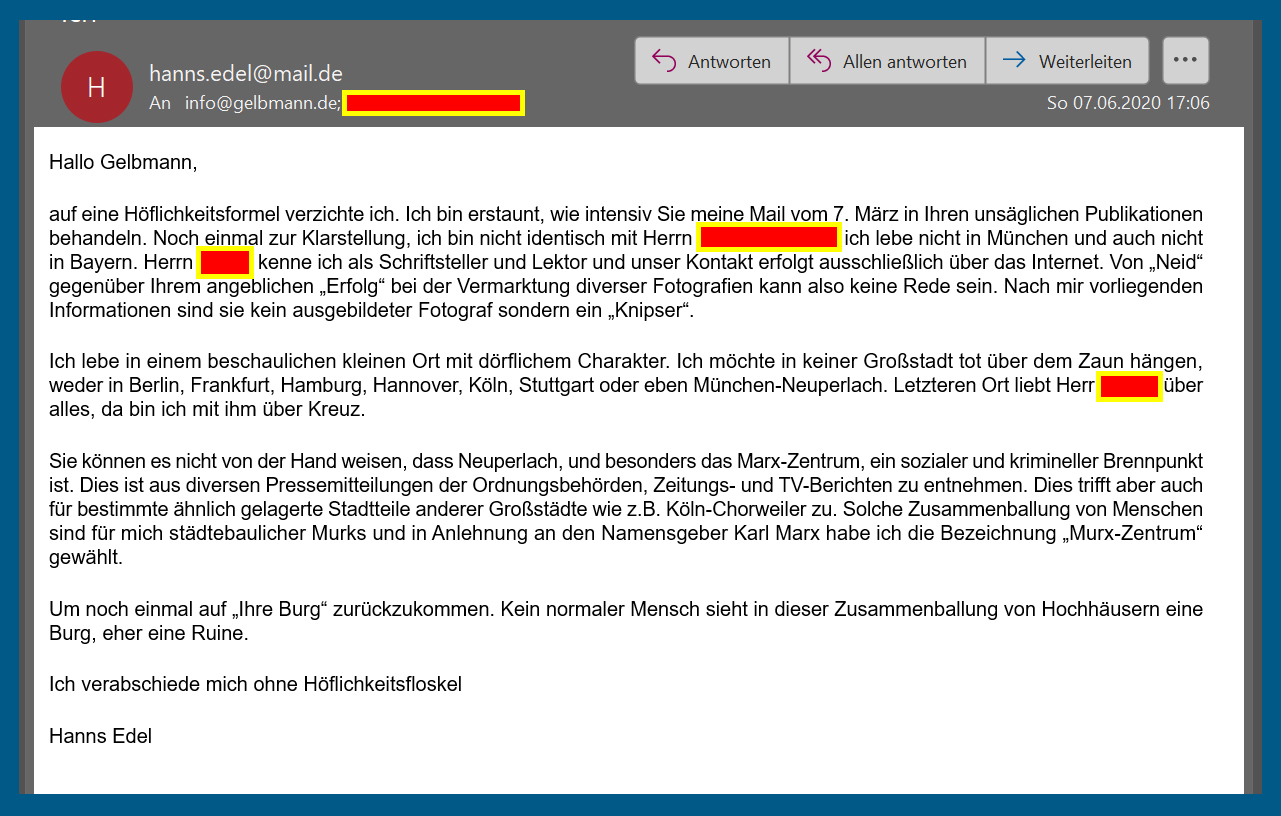Screen dimensions: 1281x816
Task: Click the forward arrow icon for Weiterleiten
Action: (1014, 61)
